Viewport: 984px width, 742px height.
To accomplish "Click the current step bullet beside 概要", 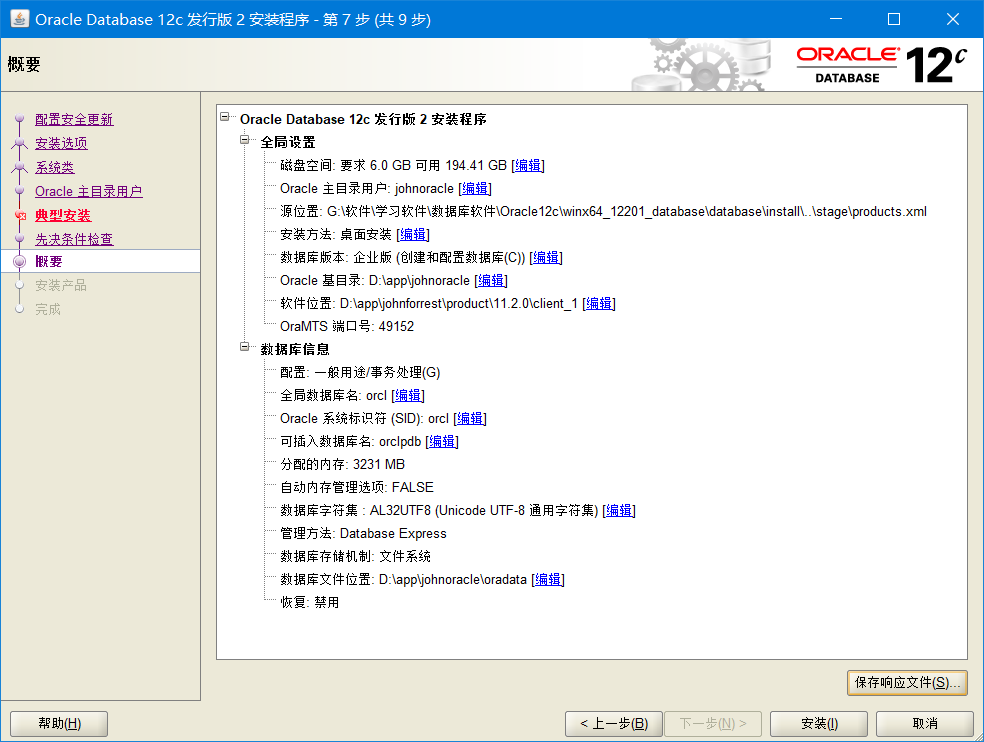I will (19, 261).
